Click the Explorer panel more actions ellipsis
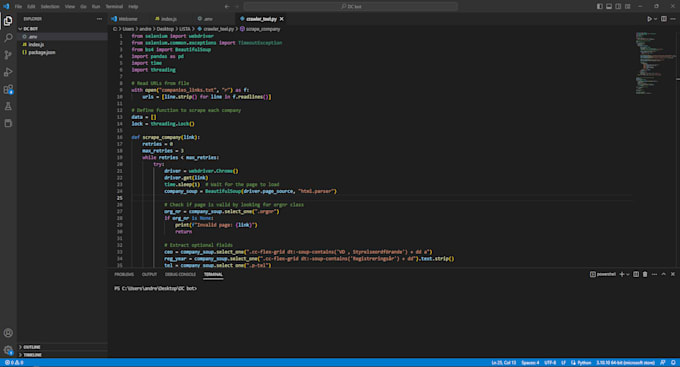The width and height of the screenshot is (680, 367). (99, 19)
